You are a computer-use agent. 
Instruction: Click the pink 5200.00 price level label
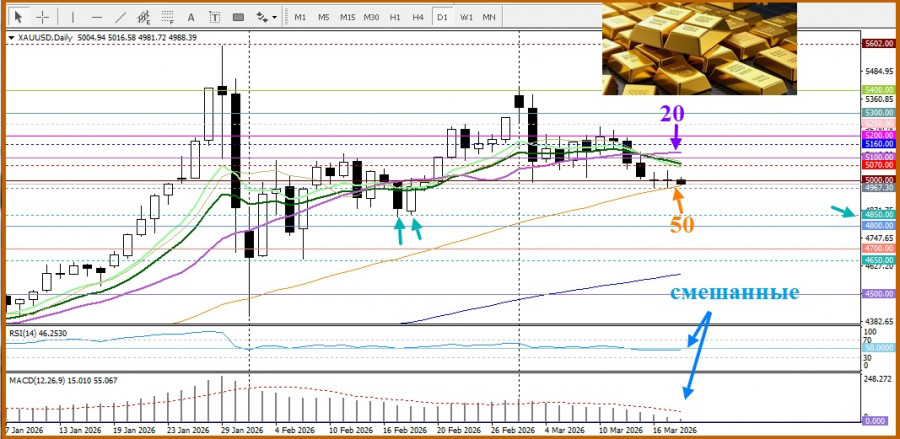(x=878, y=135)
